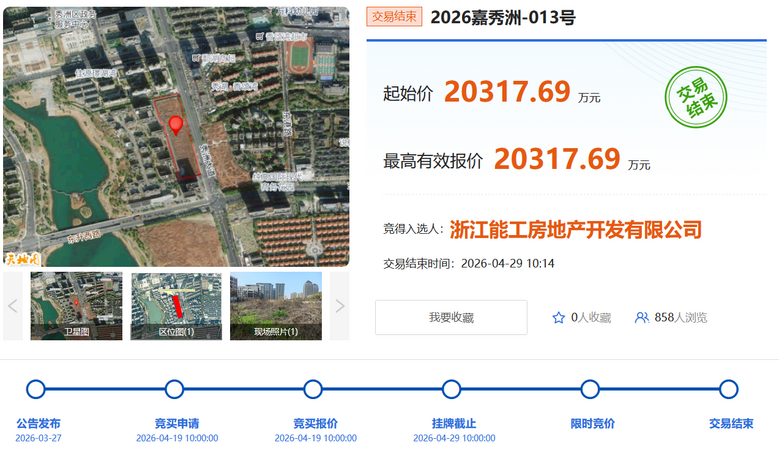Click the 最高有效报价 value 20317.69
The height and width of the screenshot is (456, 779).
(x=557, y=159)
